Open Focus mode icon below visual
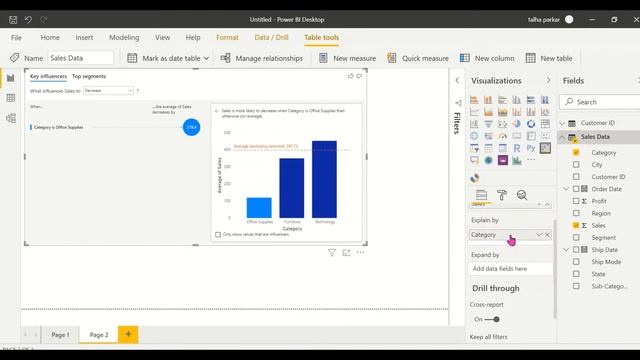The width and height of the screenshot is (640, 360). (346, 253)
